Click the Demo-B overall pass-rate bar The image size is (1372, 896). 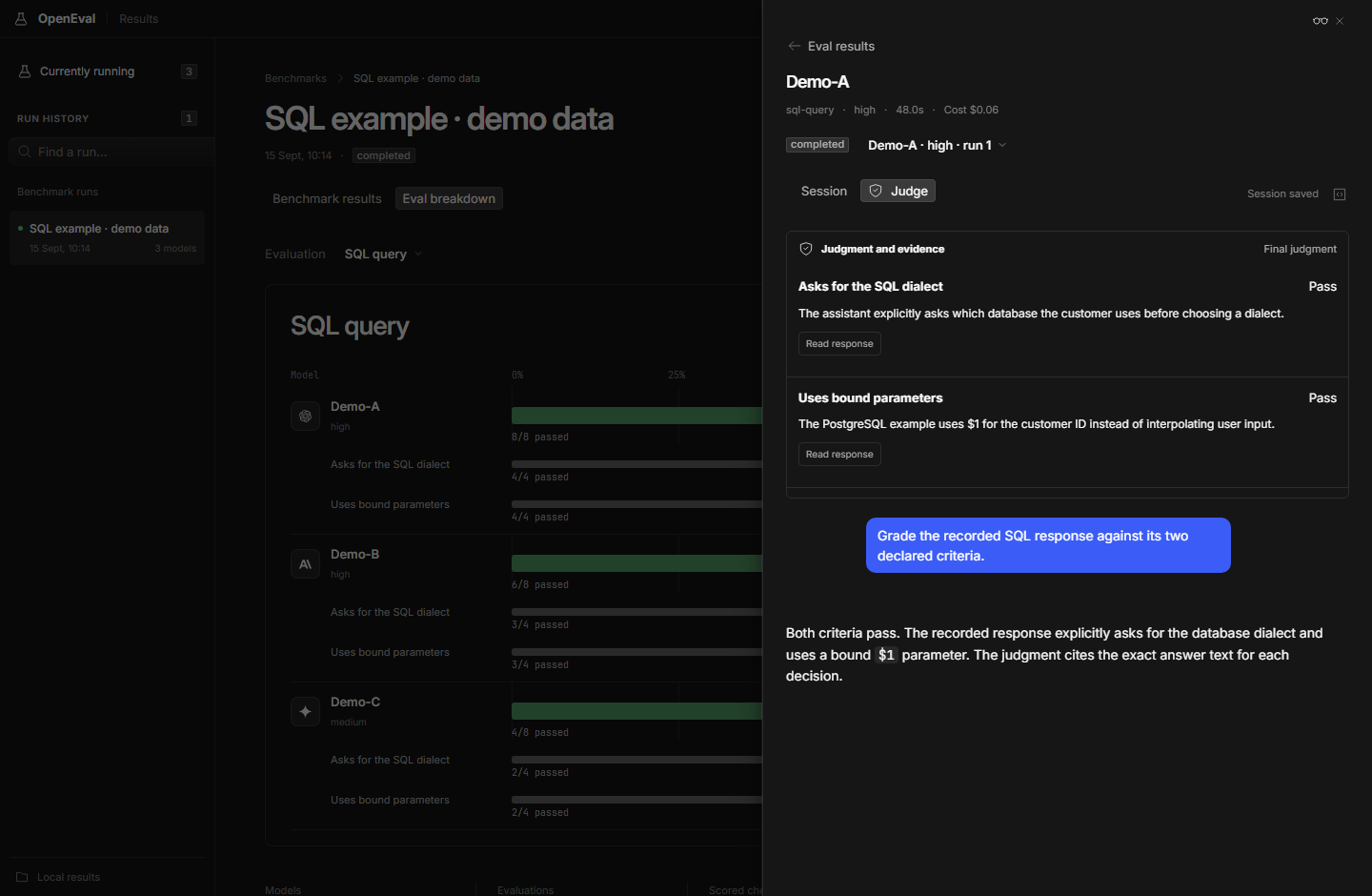[636, 563]
